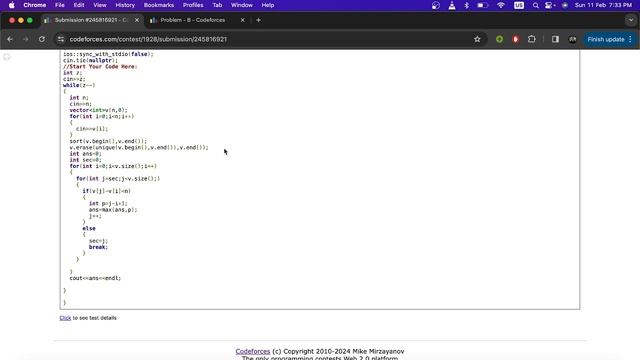Click the 'break;' statement in the code
Image resolution: width=640 pixels, height=360 pixels.
[98, 247]
